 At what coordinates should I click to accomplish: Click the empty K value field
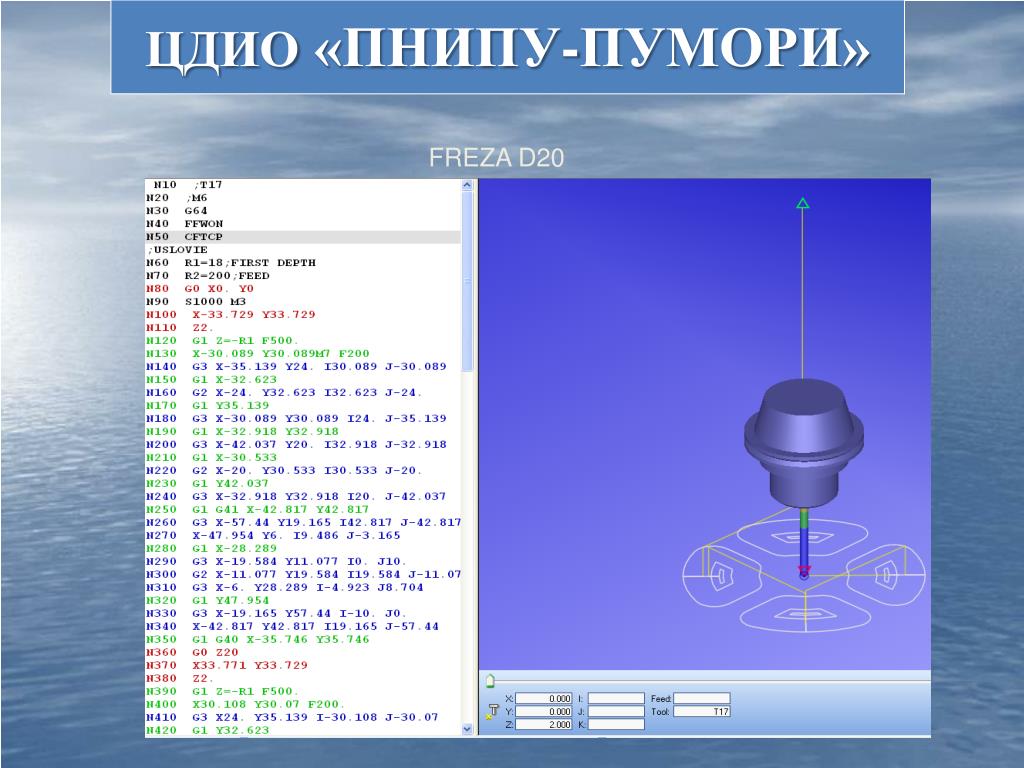(x=616, y=724)
